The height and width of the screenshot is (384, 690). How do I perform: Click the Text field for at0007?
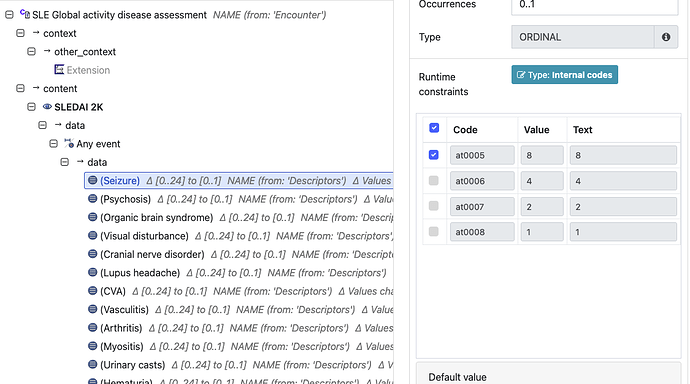click(623, 206)
